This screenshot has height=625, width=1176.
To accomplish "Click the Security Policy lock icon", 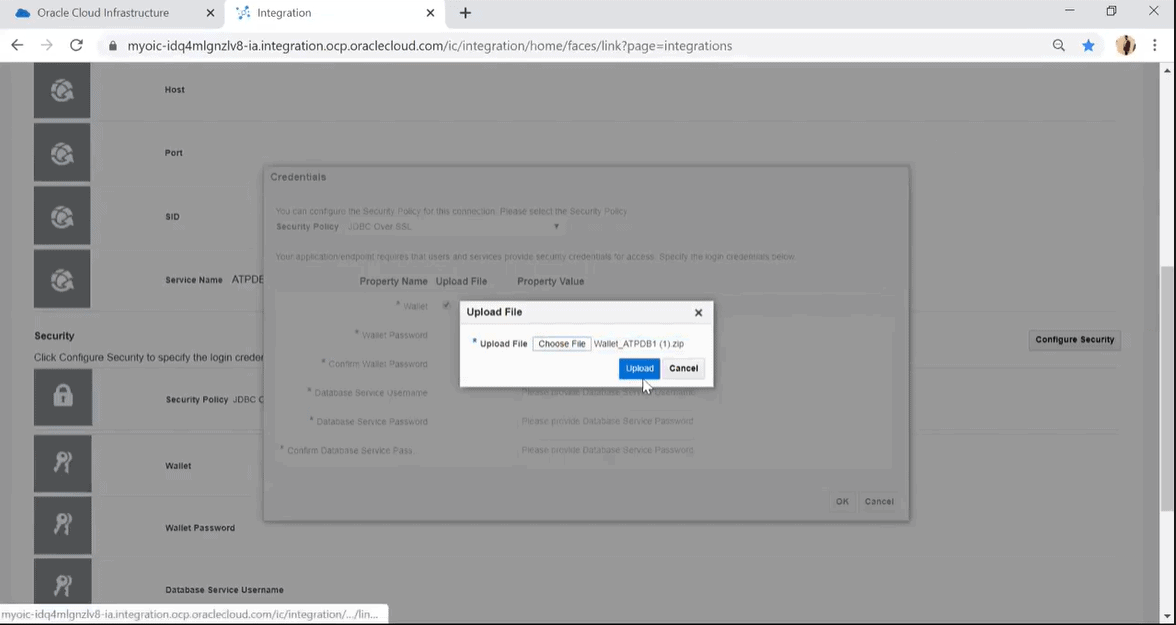I will tap(62, 397).
